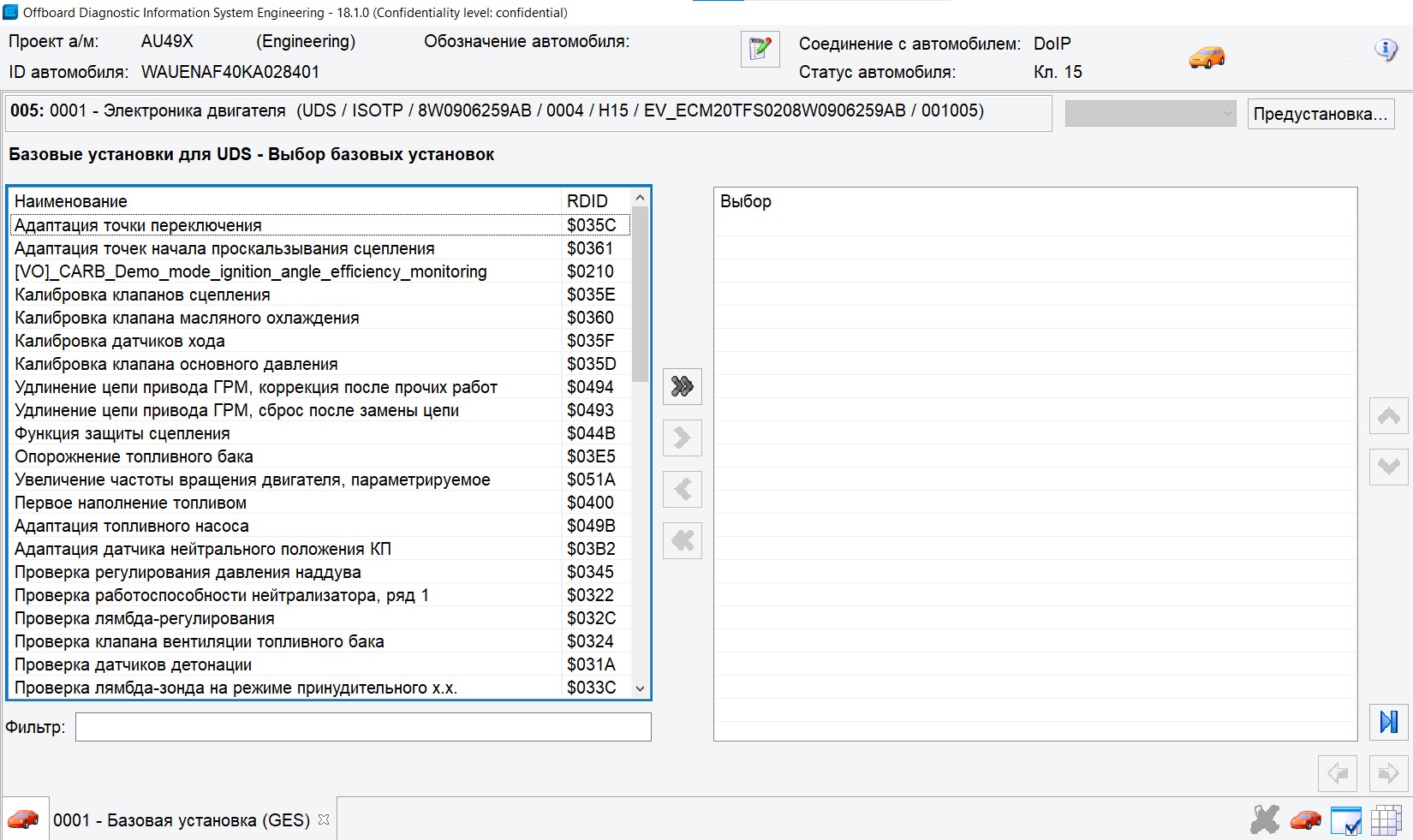
Task: Click the double-arrow add all button
Action: (x=683, y=386)
